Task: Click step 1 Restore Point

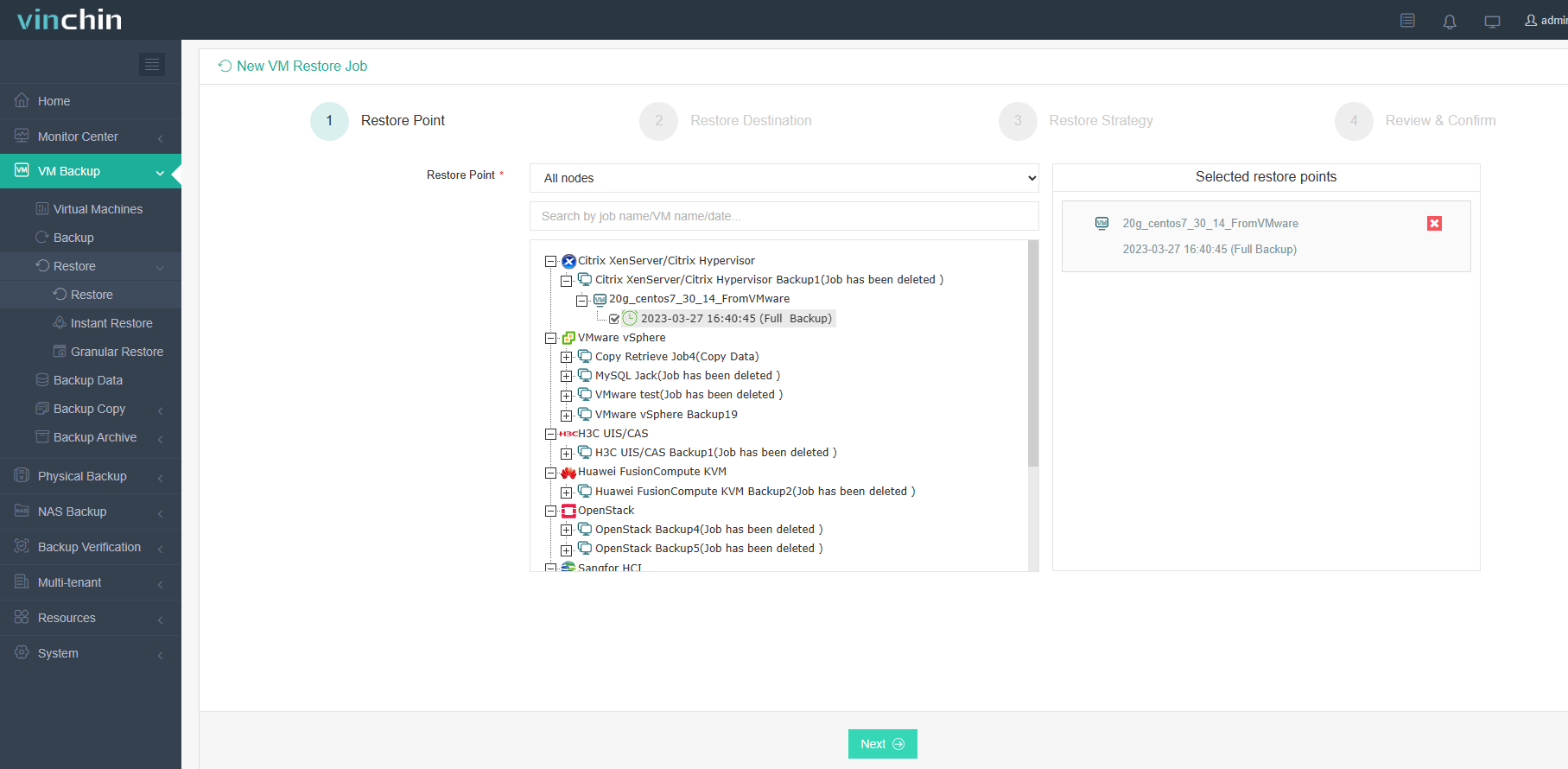Action: pos(378,121)
